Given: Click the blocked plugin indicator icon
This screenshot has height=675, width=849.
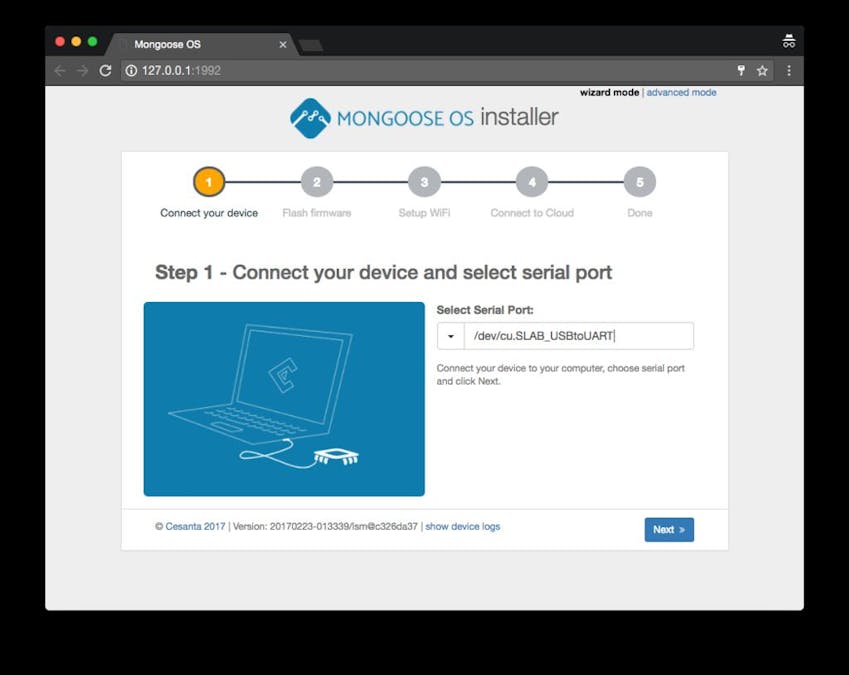Looking at the screenshot, I should click(x=741, y=71).
